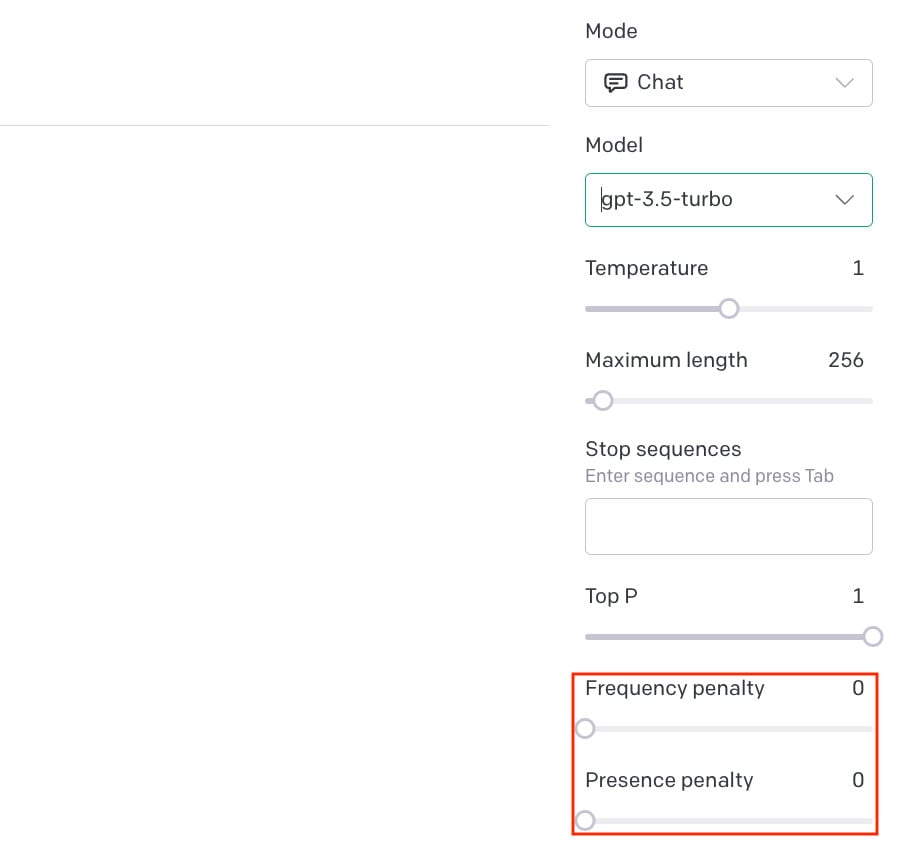Click the chat bubble icon in Mode
The height and width of the screenshot is (851, 900).
coord(615,83)
